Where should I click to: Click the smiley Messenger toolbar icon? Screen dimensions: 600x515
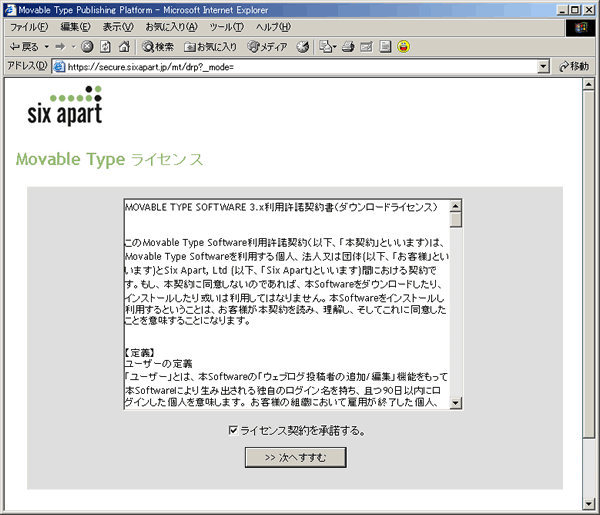(x=403, y=46)
